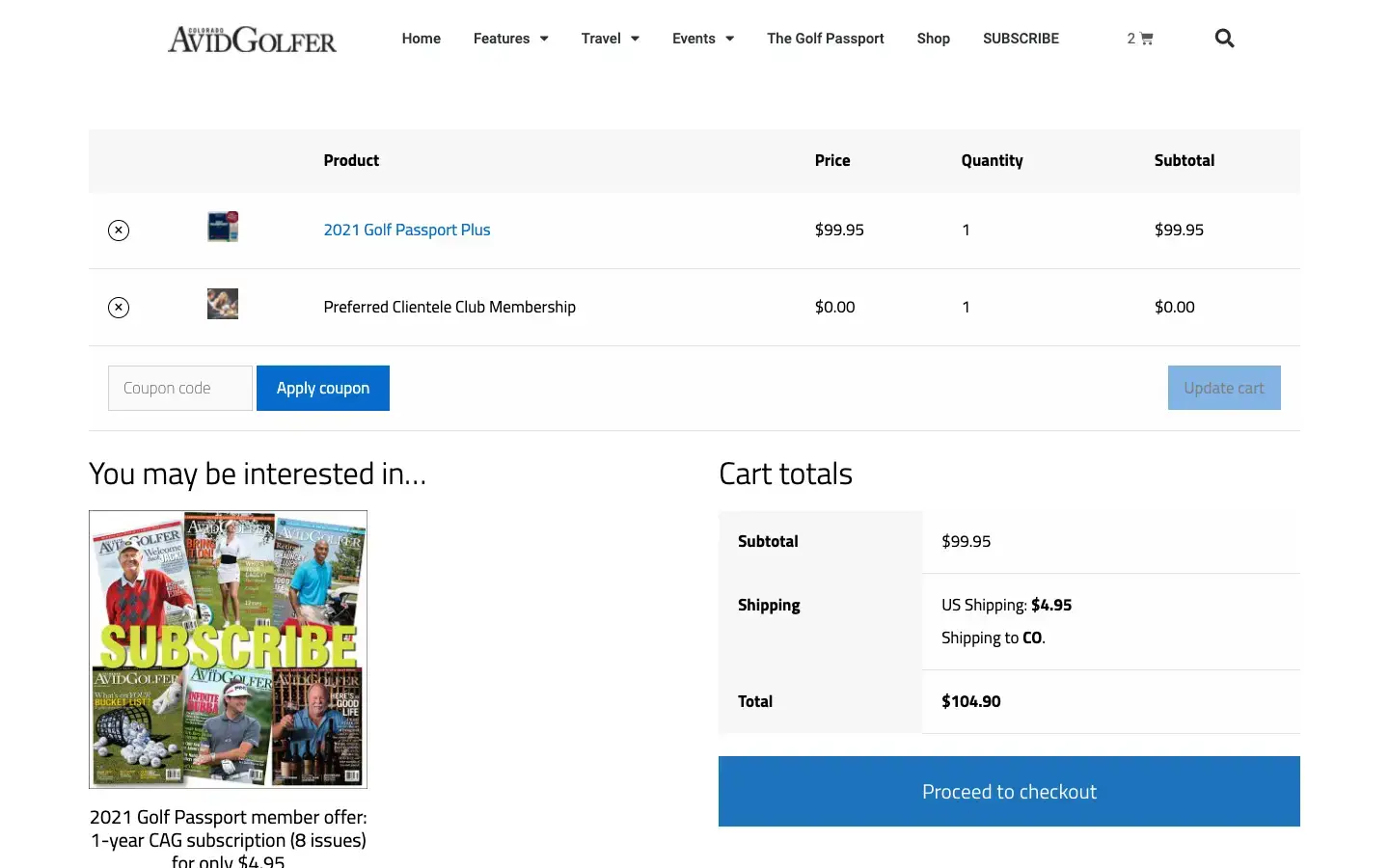Open the shopping cart icon in header

[x=1140, y=39]
